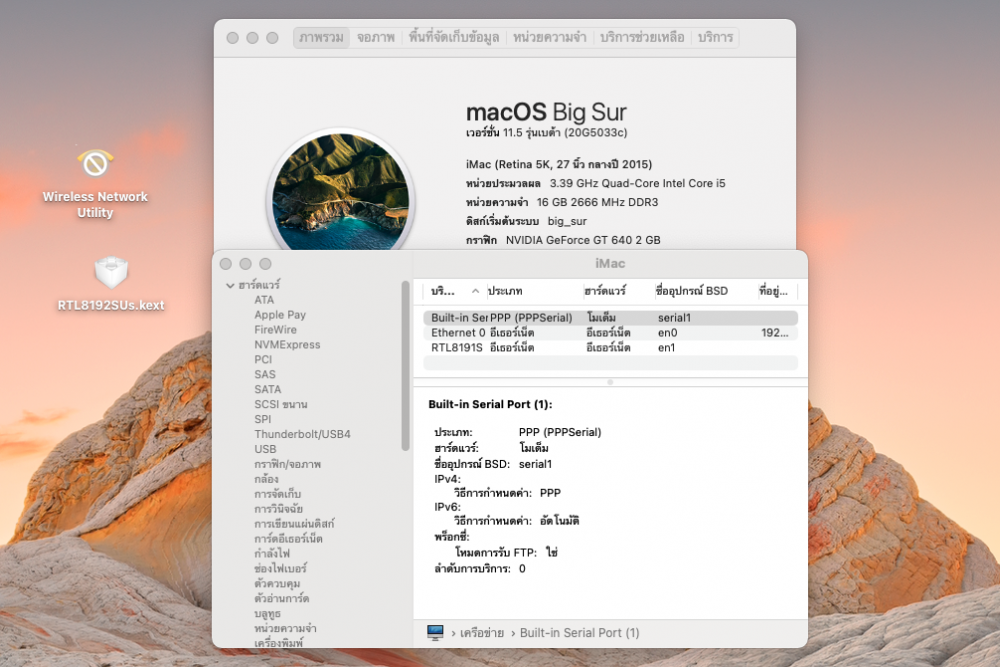This screenshot has width=1000, height=667.
Task: Sort by the ที่อยู่... column header
Action: point(774,291)
